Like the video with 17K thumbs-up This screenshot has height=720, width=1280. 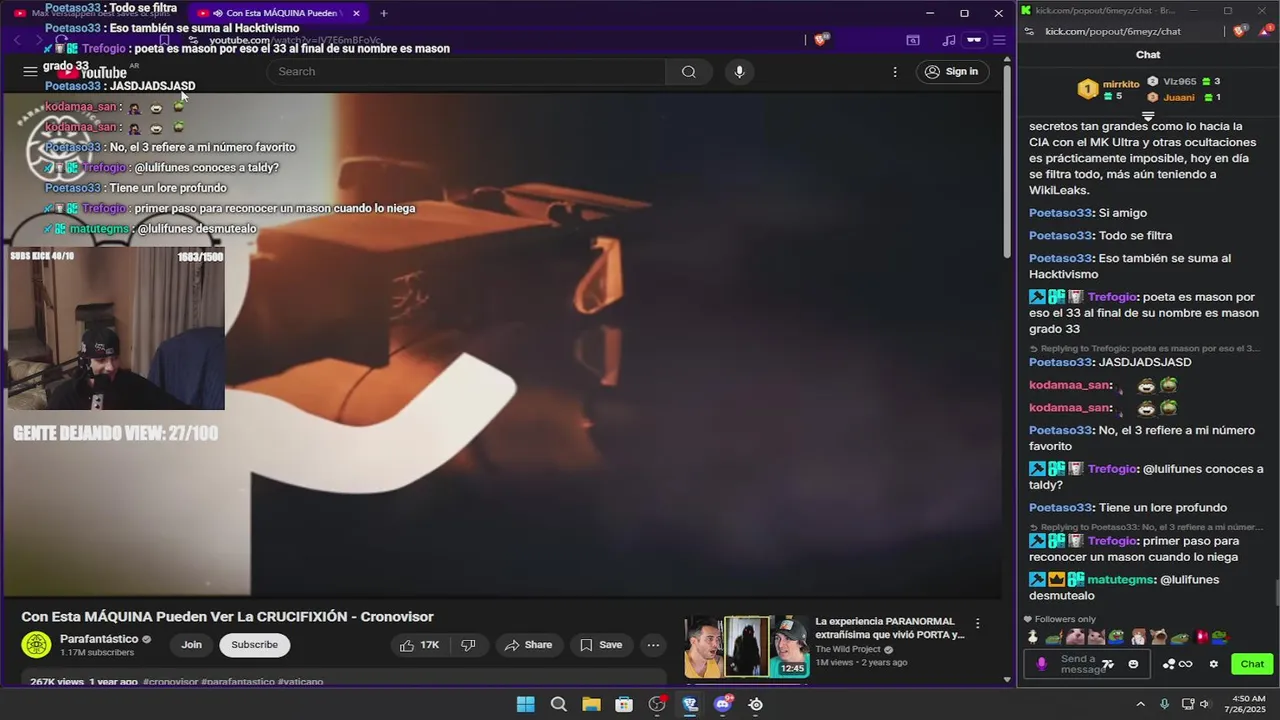pos(420,645)
